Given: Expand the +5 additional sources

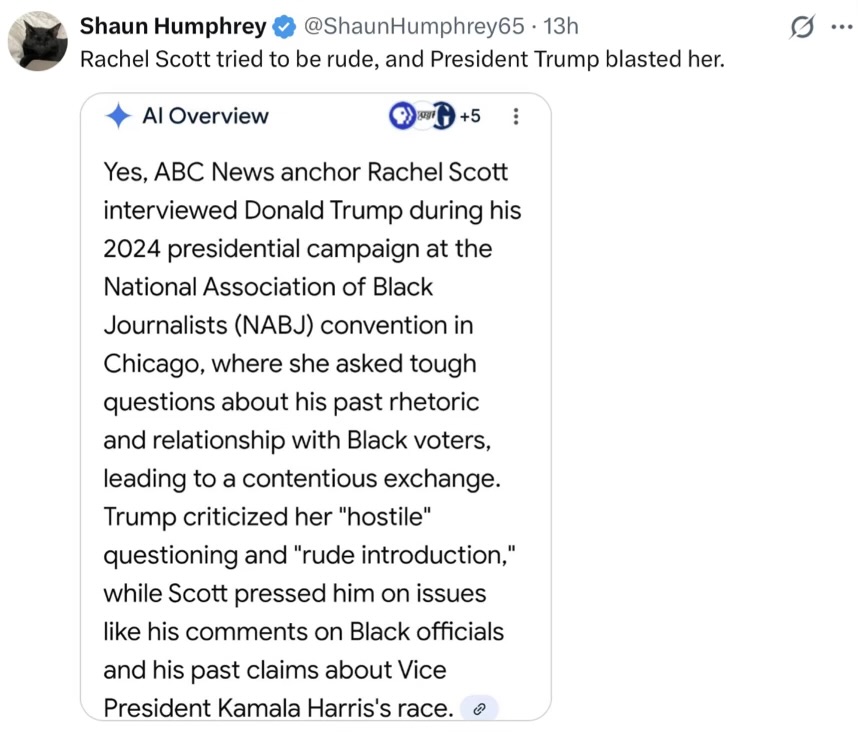Looking at the screenshot, I should coord(470,116).
